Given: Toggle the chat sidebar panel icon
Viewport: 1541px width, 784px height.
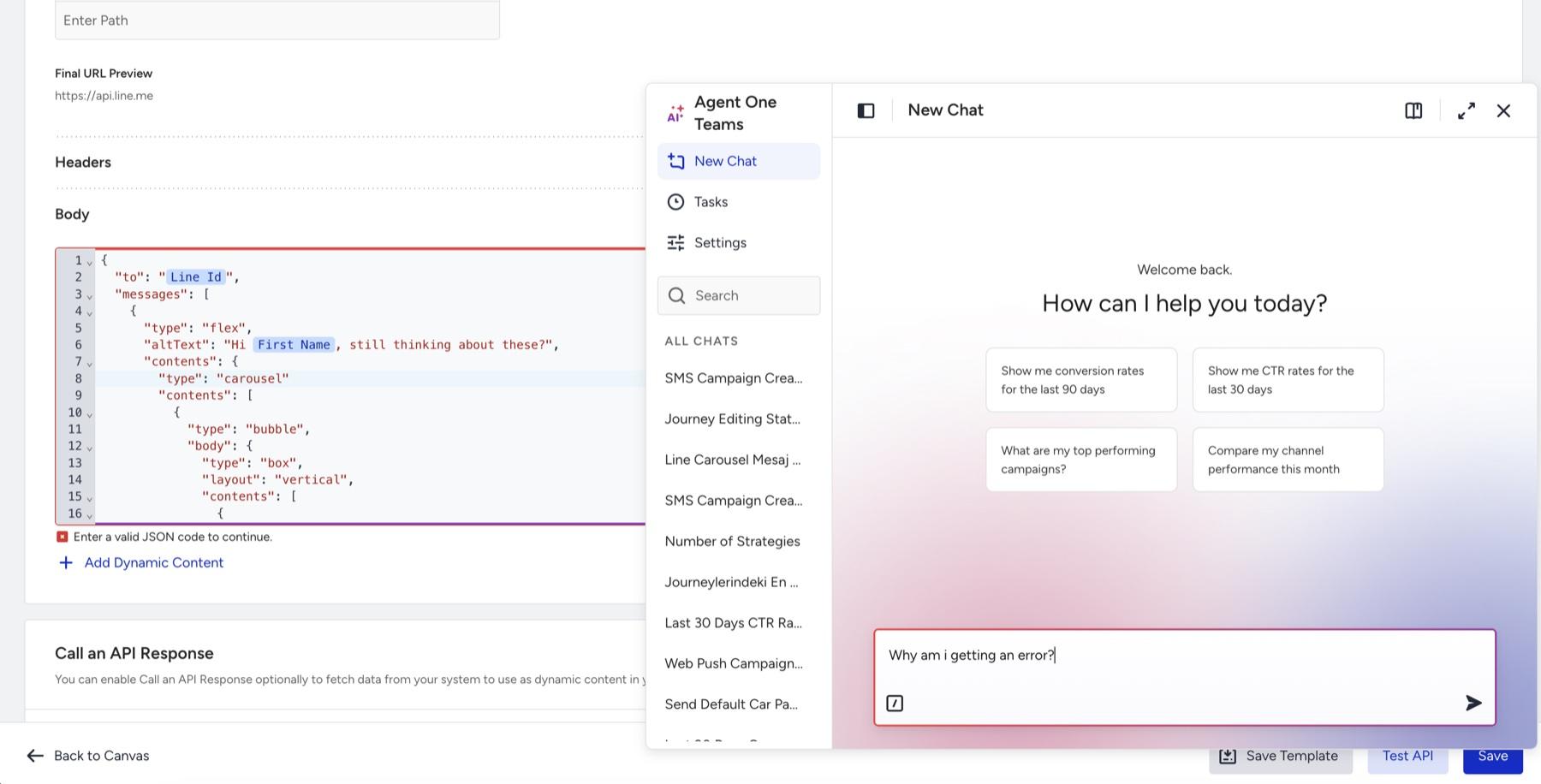Looking at the screenshot, I should coord(866,110).
